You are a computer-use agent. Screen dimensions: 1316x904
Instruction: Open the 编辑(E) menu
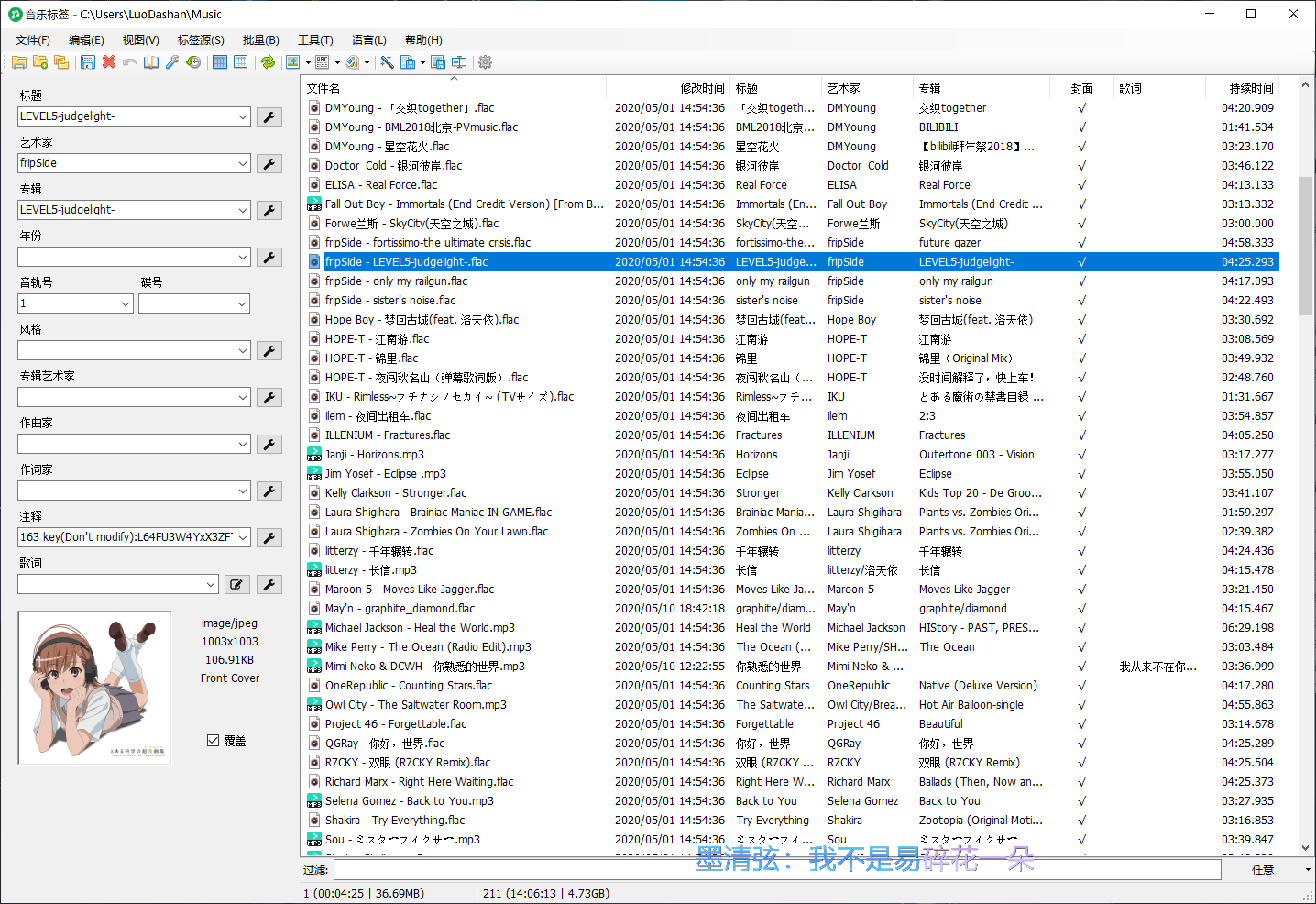(86, 40)
